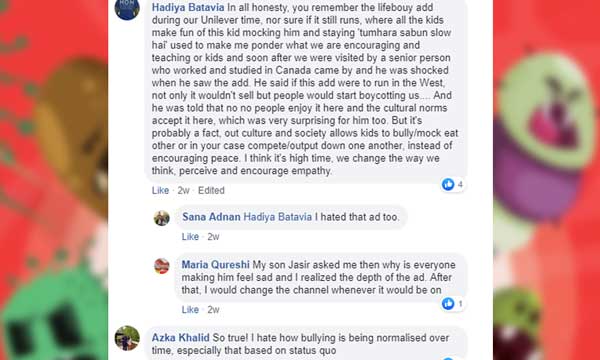Viewport: 600px width, 360px height.
Task: Open Maria Qureshi's name link
Action: (215, 265)
